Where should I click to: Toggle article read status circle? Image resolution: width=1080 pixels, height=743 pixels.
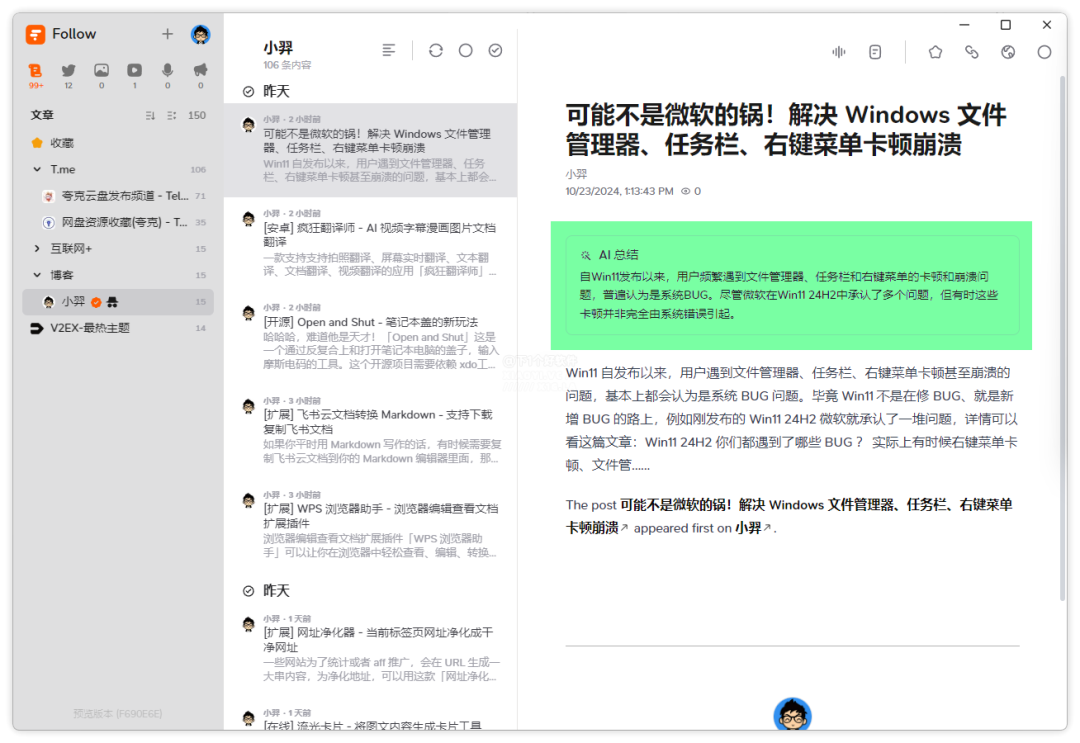[x=1044, y=52]
